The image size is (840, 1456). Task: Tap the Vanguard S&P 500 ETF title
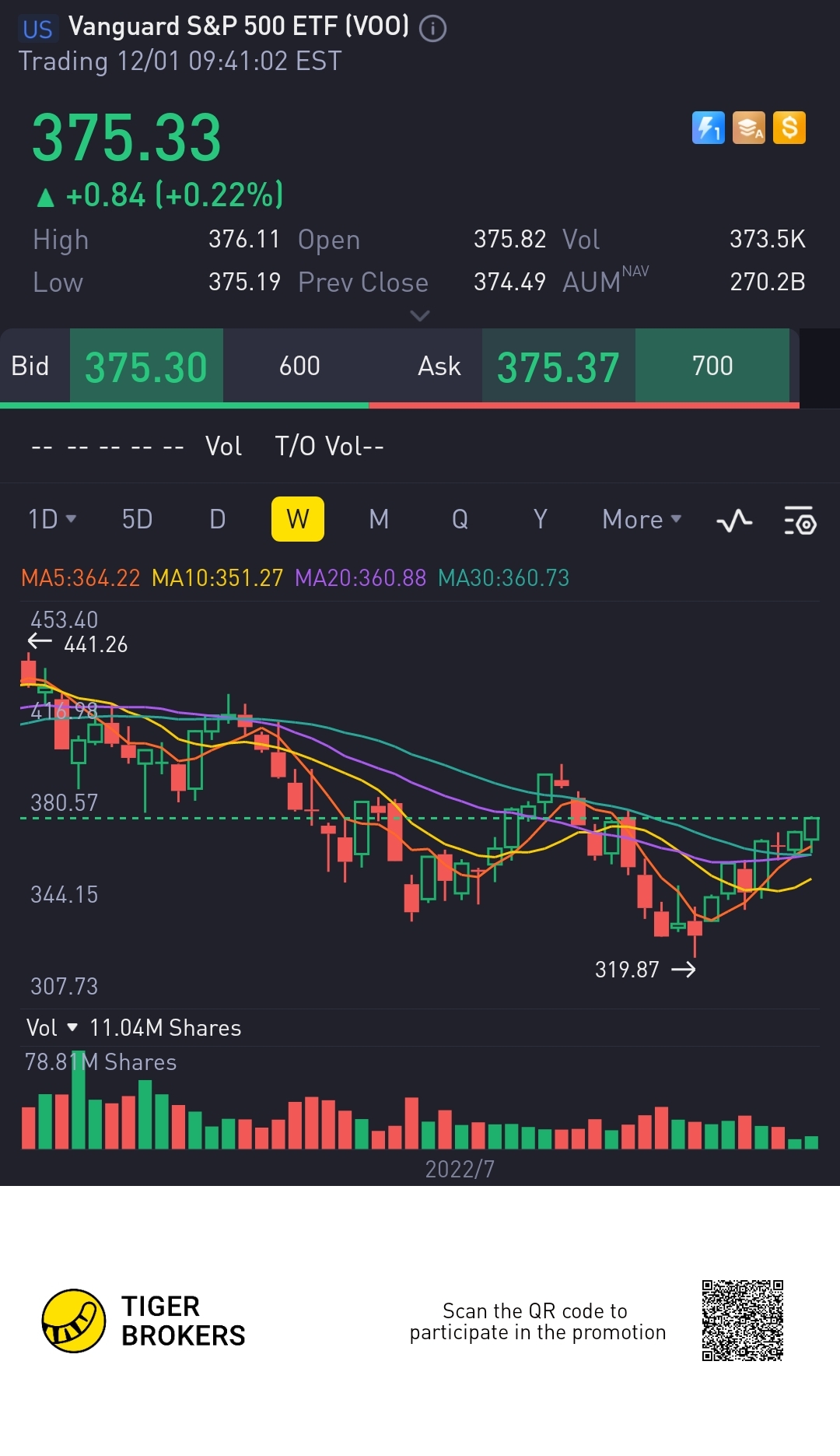tap(239, 26)
